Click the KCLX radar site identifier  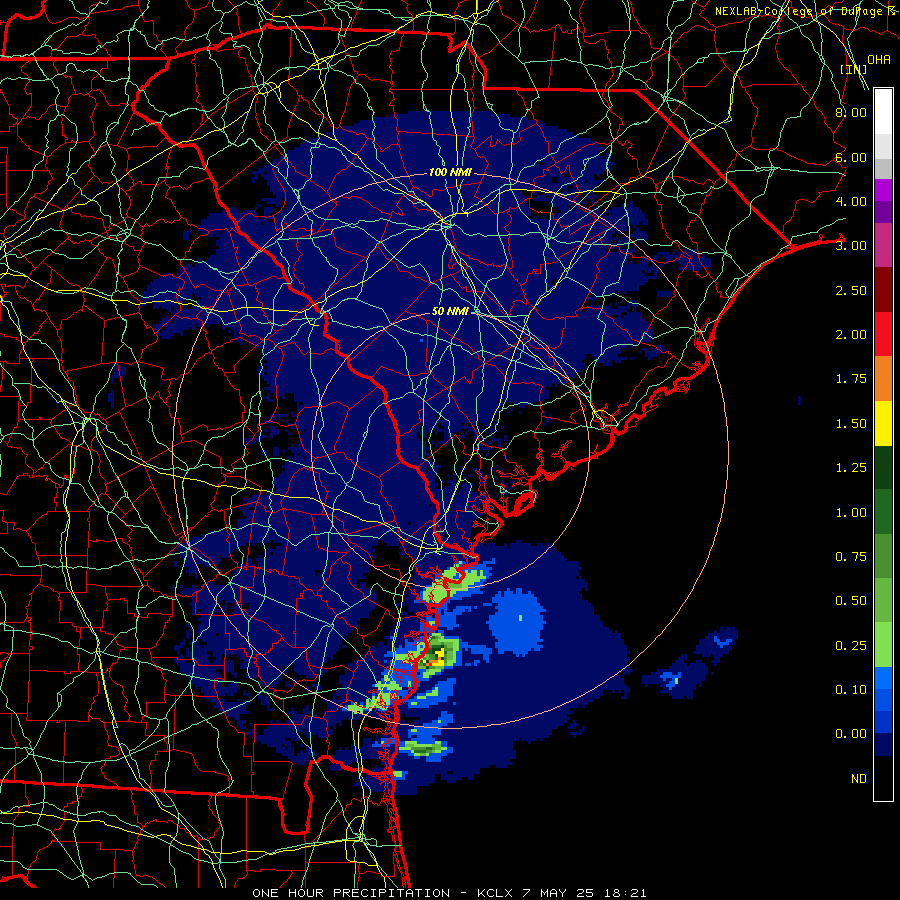pyautogui.click(x=496, y=893)
